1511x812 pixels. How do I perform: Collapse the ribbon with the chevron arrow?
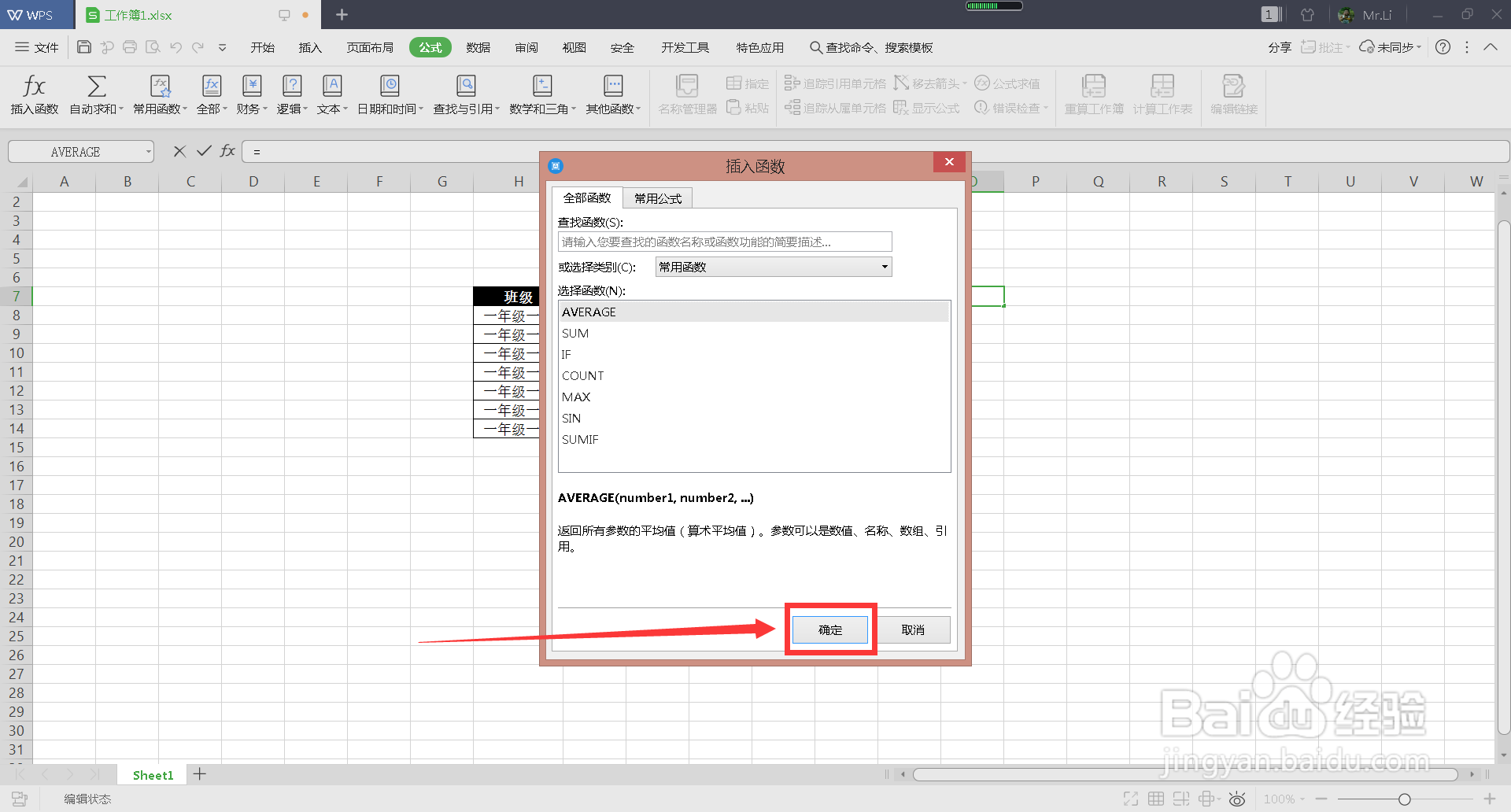(1491, 47)
